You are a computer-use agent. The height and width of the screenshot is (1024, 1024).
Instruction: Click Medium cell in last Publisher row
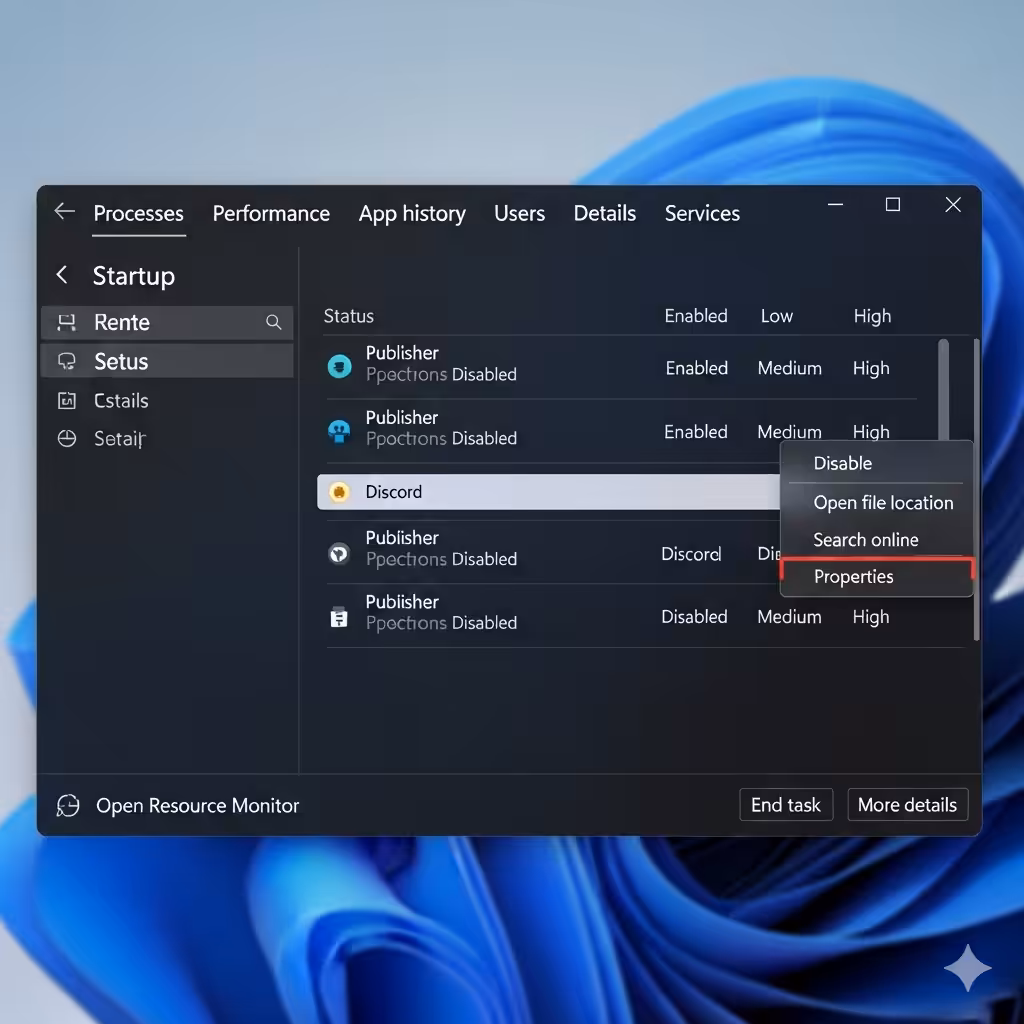click(789, 616)
